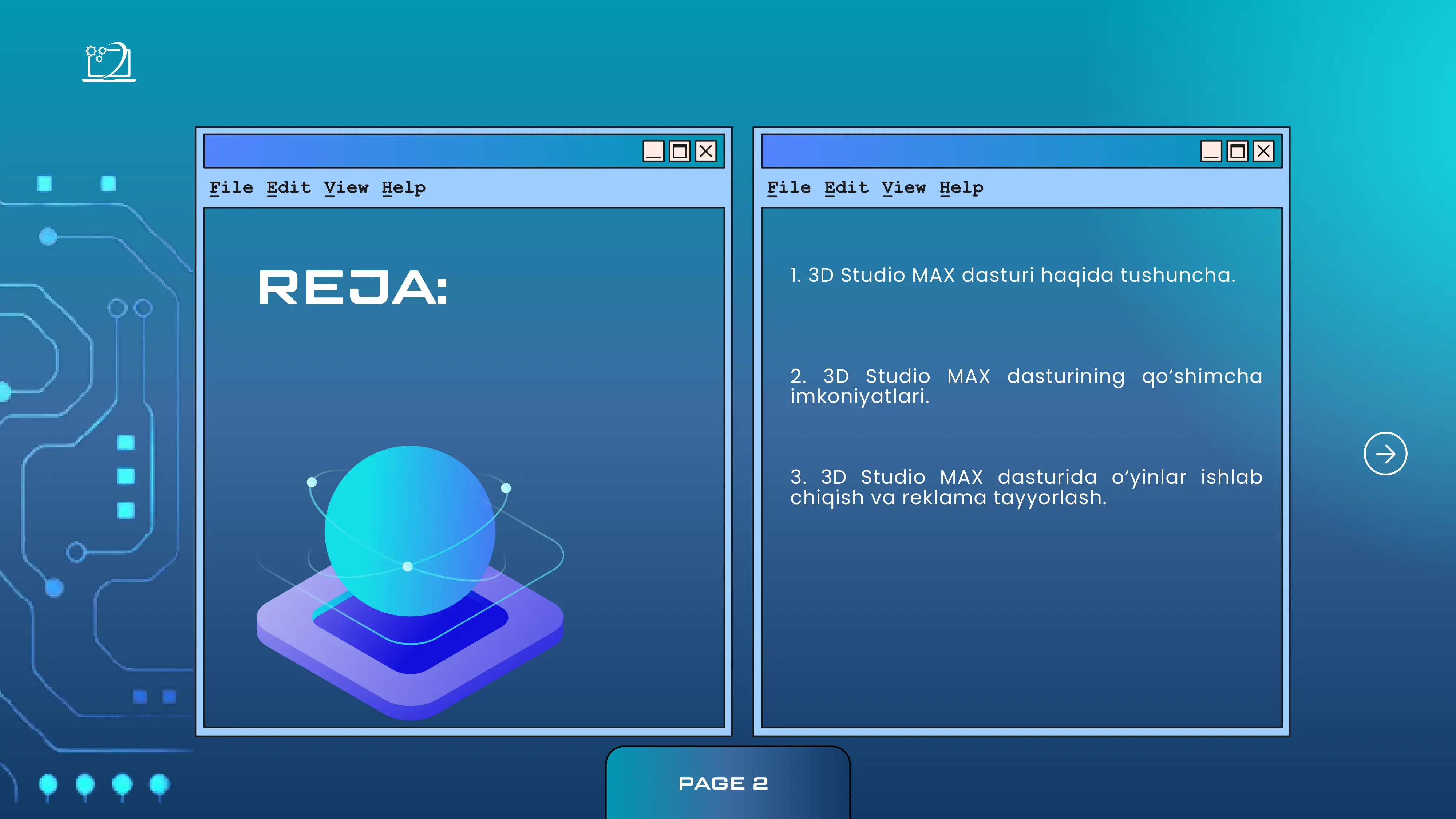The height and width of the screenshot is (819, 1456).
Task: Close the REJA window
Action: (x=706, y=151)
